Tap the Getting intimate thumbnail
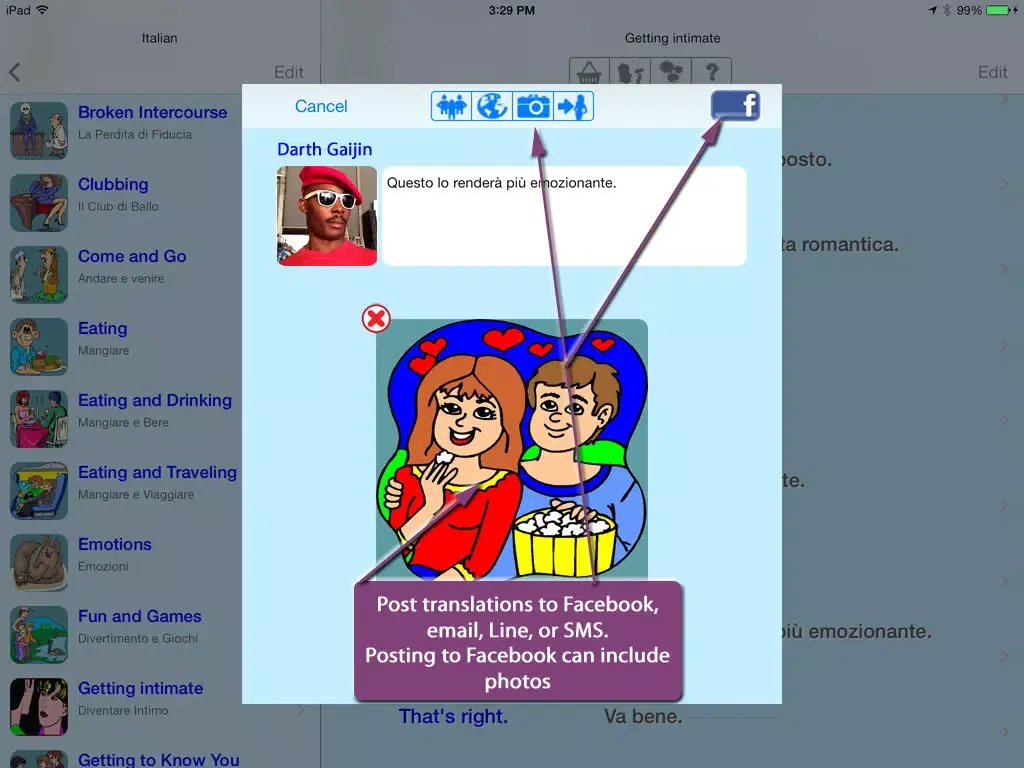Screen dimensions: 1024x768 [39, 706]
